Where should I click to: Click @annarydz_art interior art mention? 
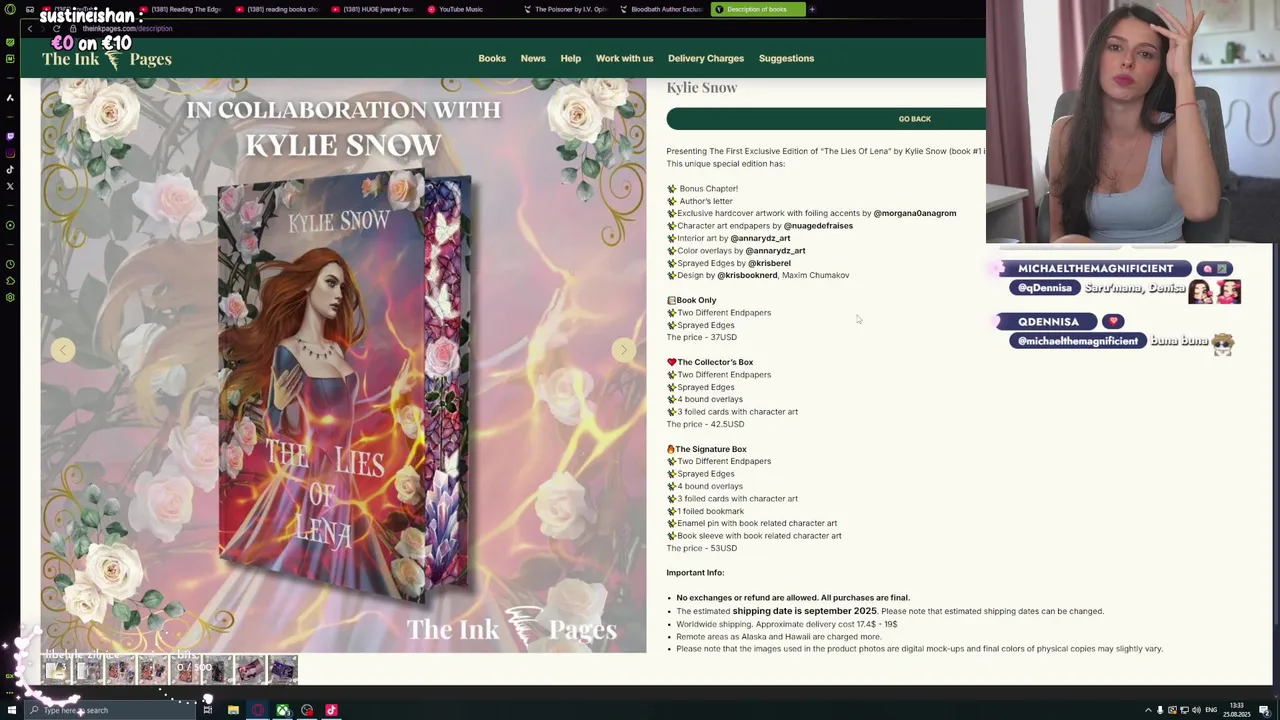pyautogui.click(x=760, y=238)
